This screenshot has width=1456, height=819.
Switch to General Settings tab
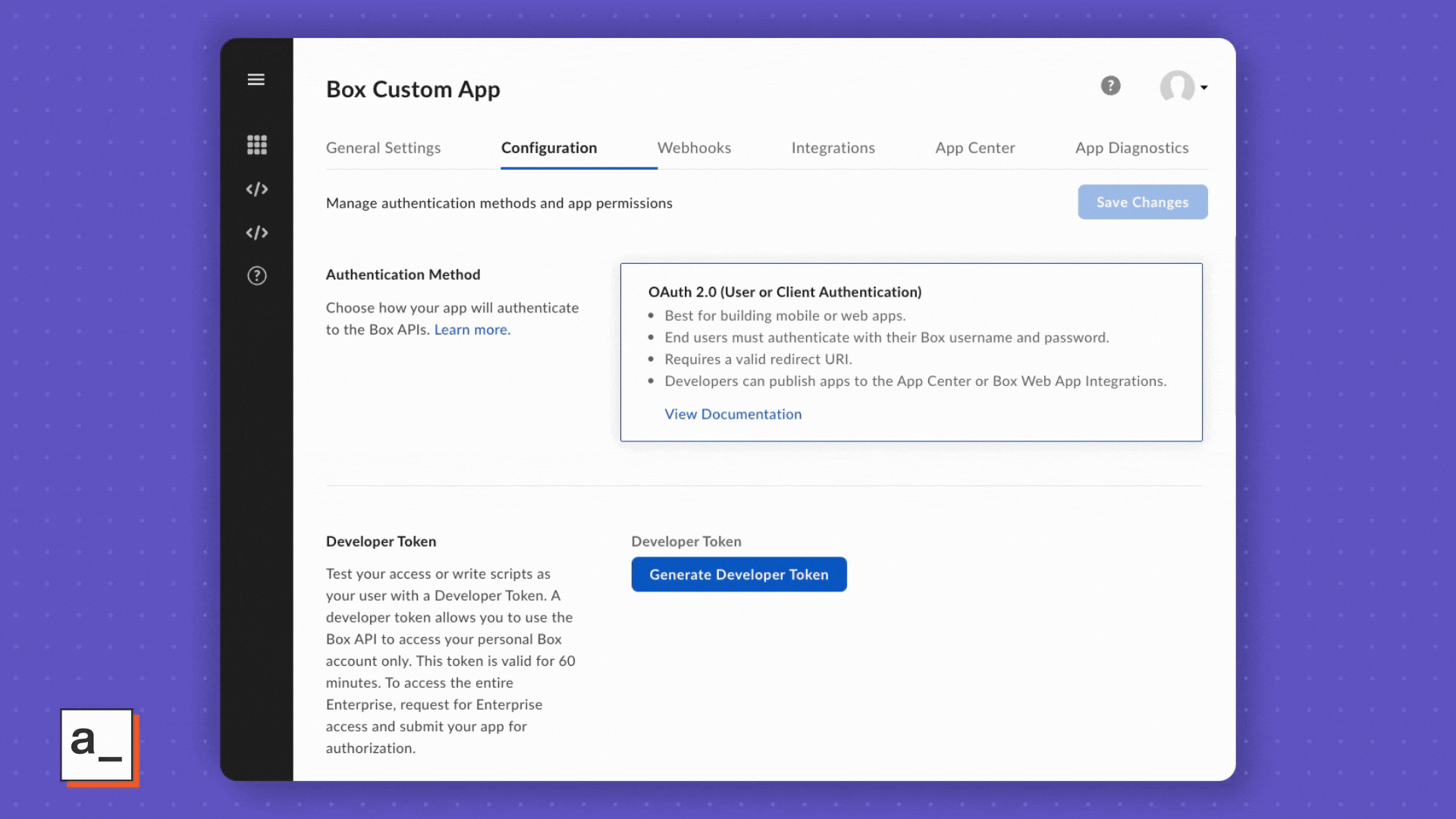coord(383,148)
